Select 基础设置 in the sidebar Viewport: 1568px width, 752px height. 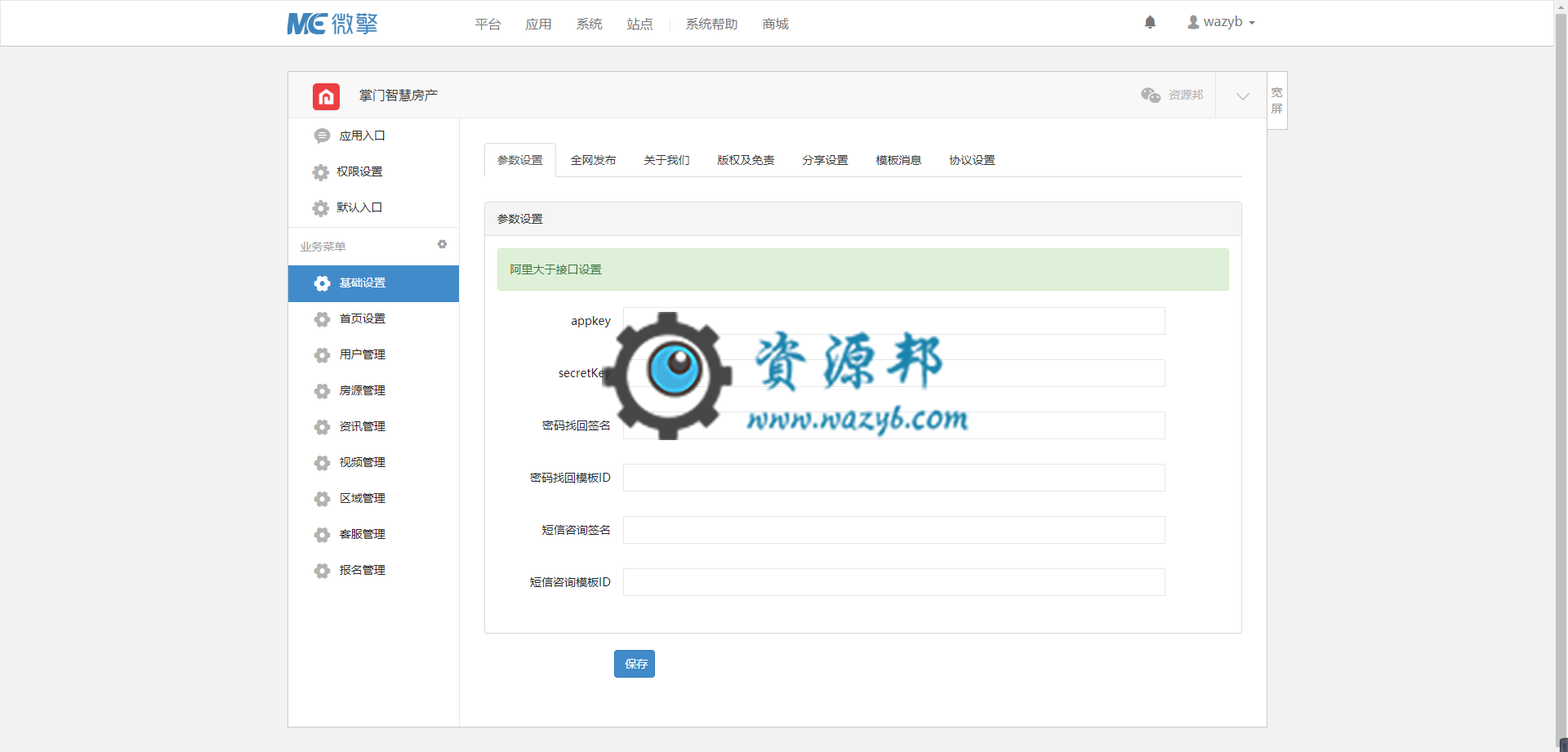click(373, 283)
